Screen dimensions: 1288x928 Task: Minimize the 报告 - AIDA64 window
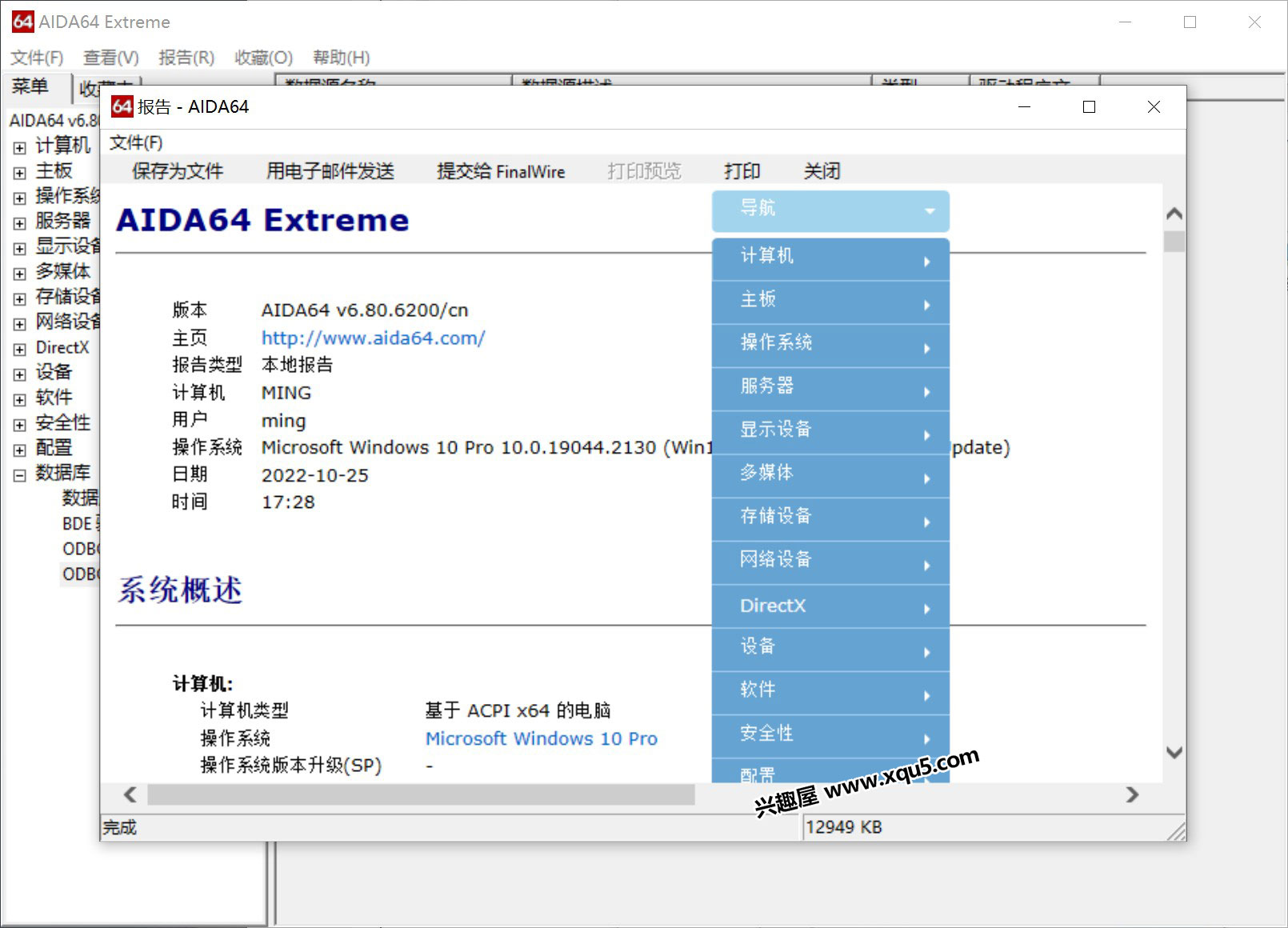(x=1024, y=106)
